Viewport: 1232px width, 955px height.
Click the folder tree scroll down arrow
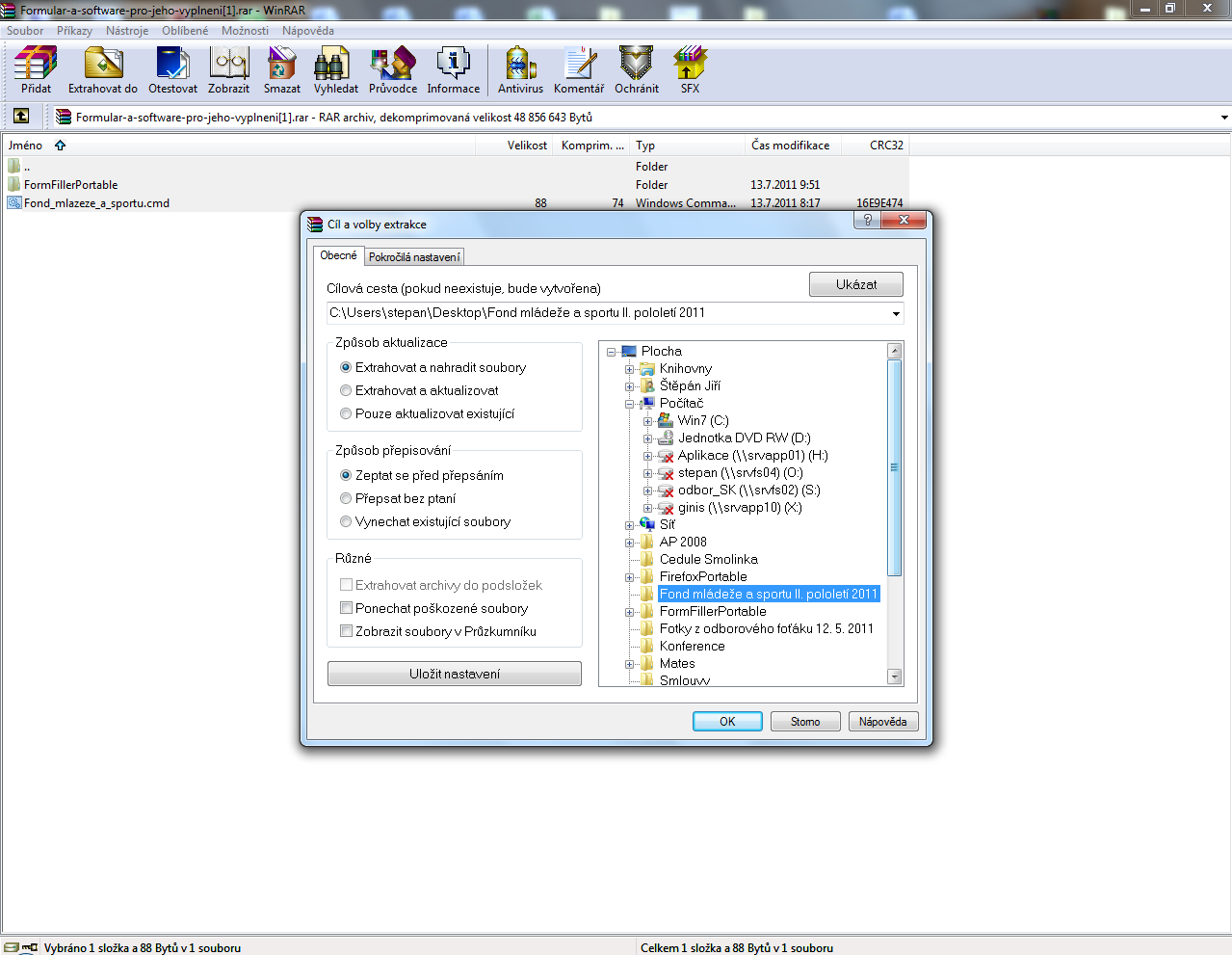click(894, 677)
